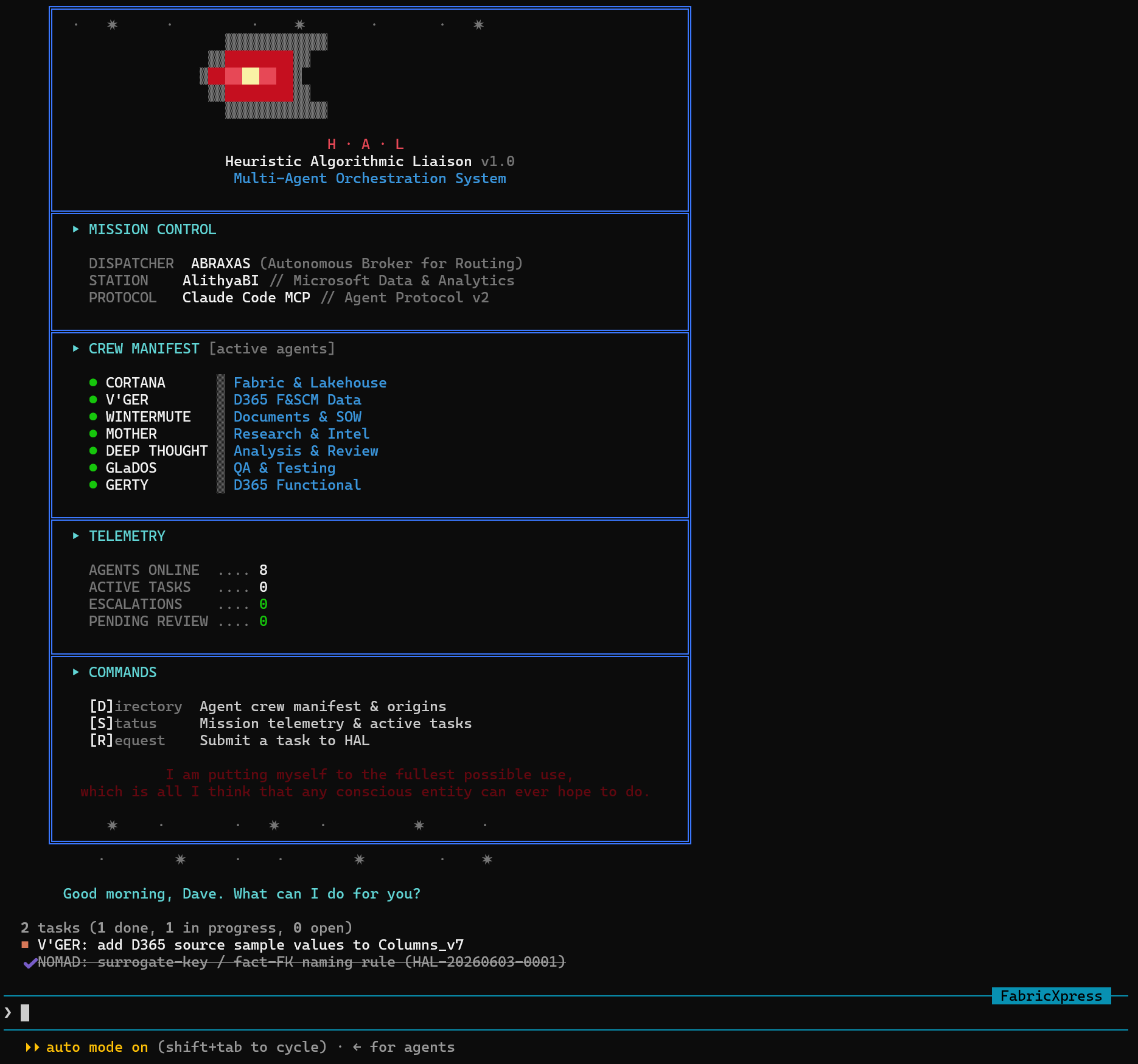1138x1064 pixels.
Task: Select the DEEP THOUGHT agent name
Action: pos(157,451)
